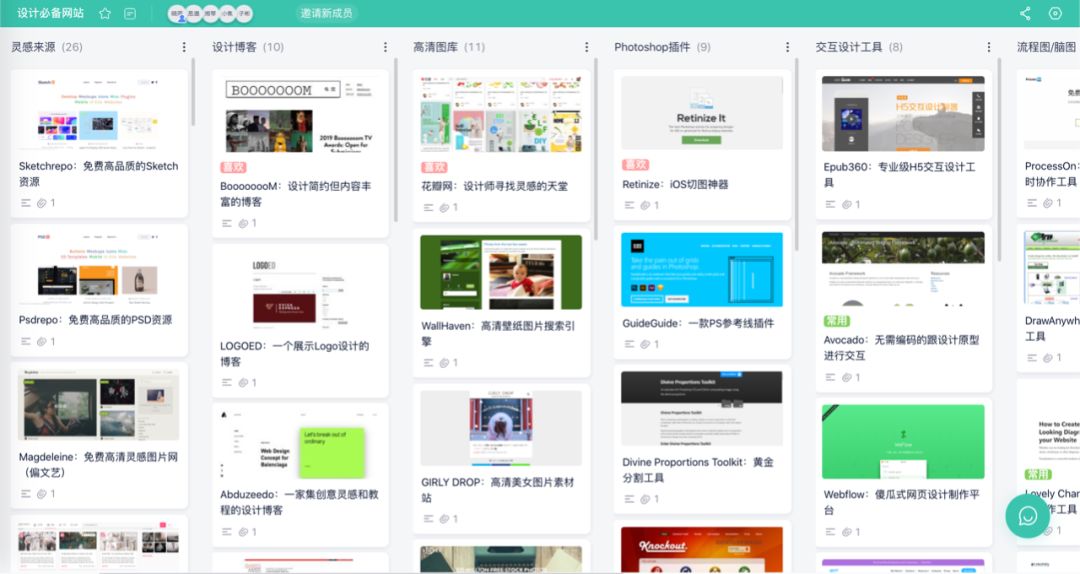The height and width of the screenshot is (574, 1080).
Task: Click attachment icon on the Sketchrepo card
Action: pos(42,203)
